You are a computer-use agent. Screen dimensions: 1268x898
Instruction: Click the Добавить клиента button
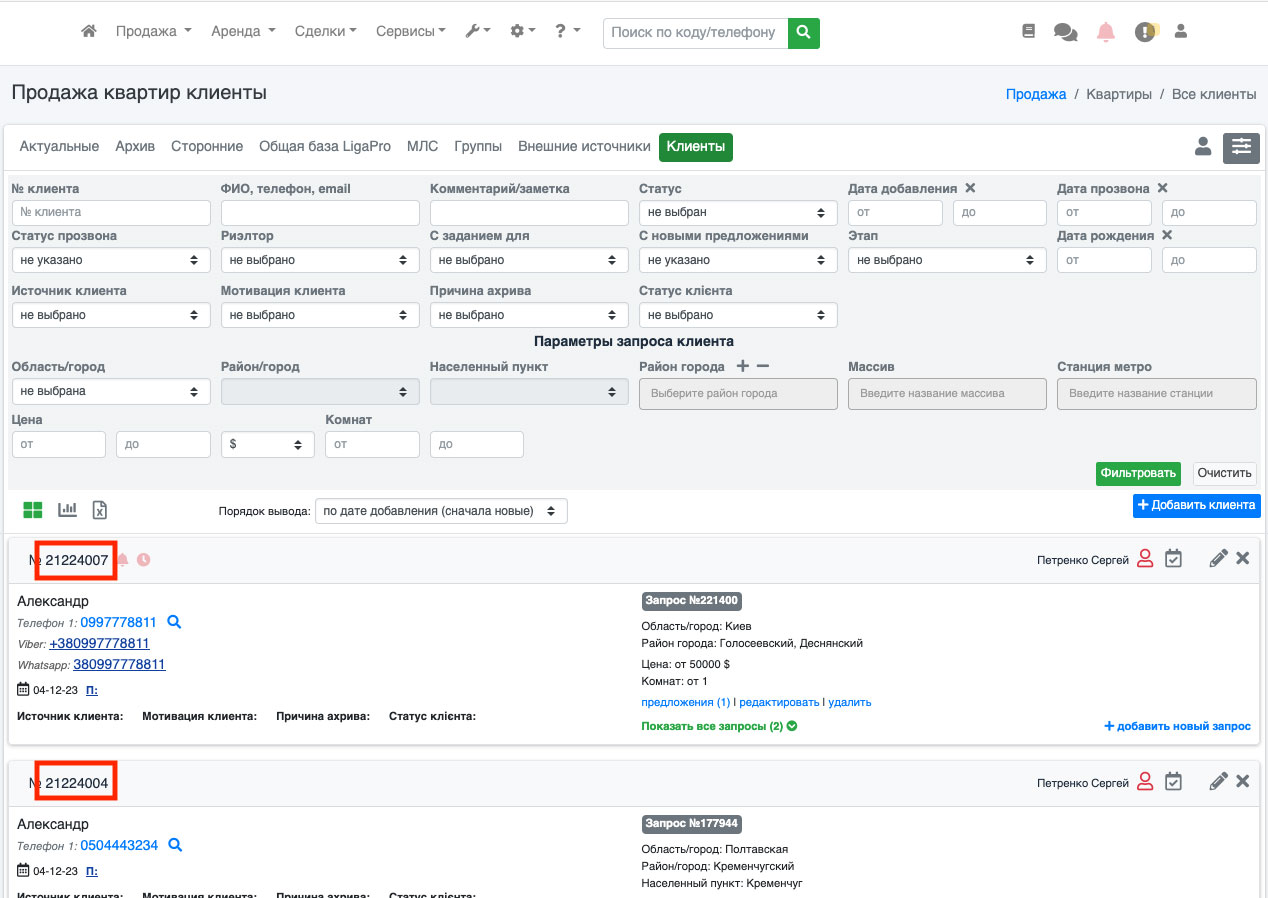[1196, 505]
